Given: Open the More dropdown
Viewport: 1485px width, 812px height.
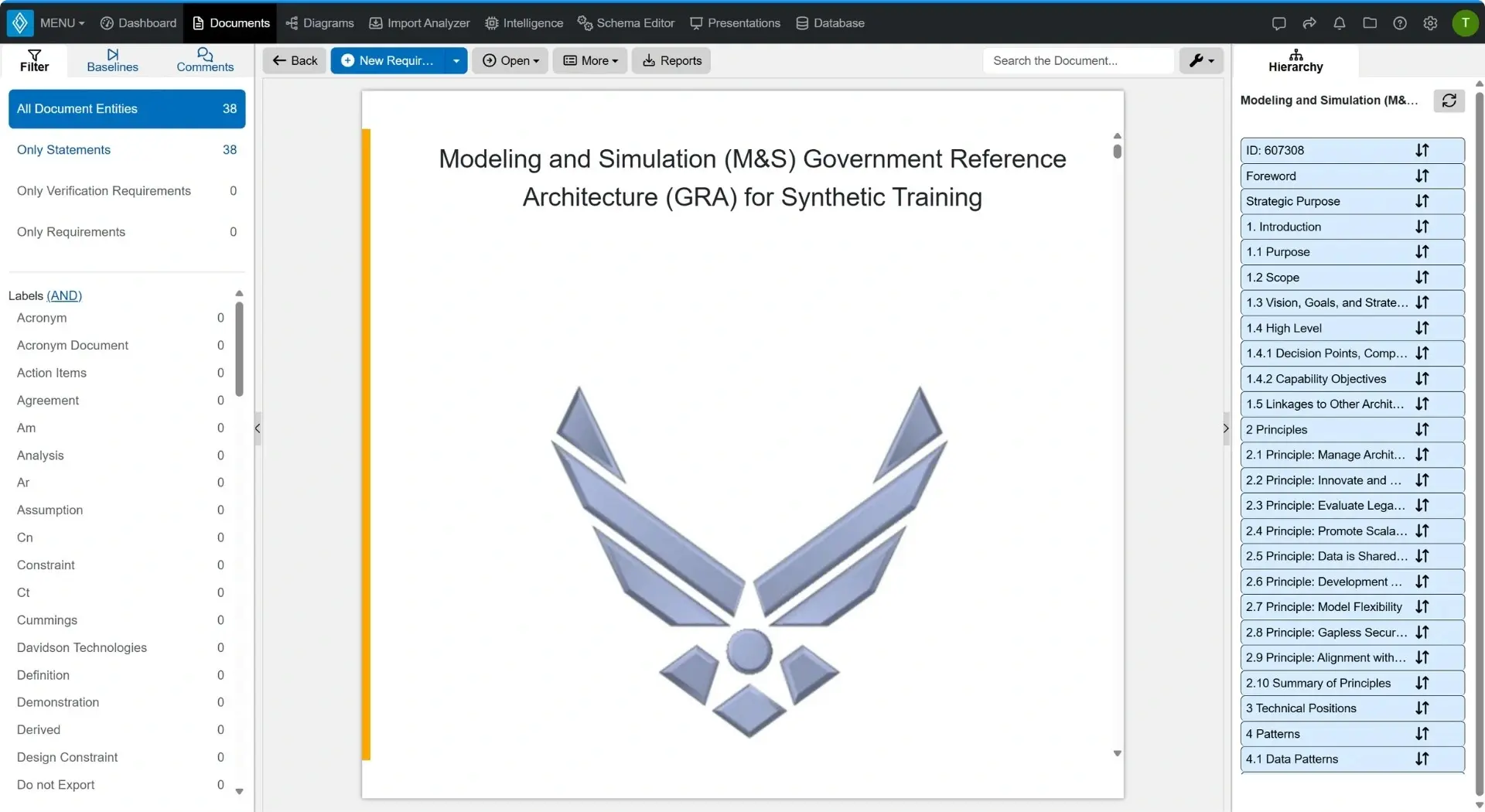Looking at the screenshot, I should pos(590,60).
